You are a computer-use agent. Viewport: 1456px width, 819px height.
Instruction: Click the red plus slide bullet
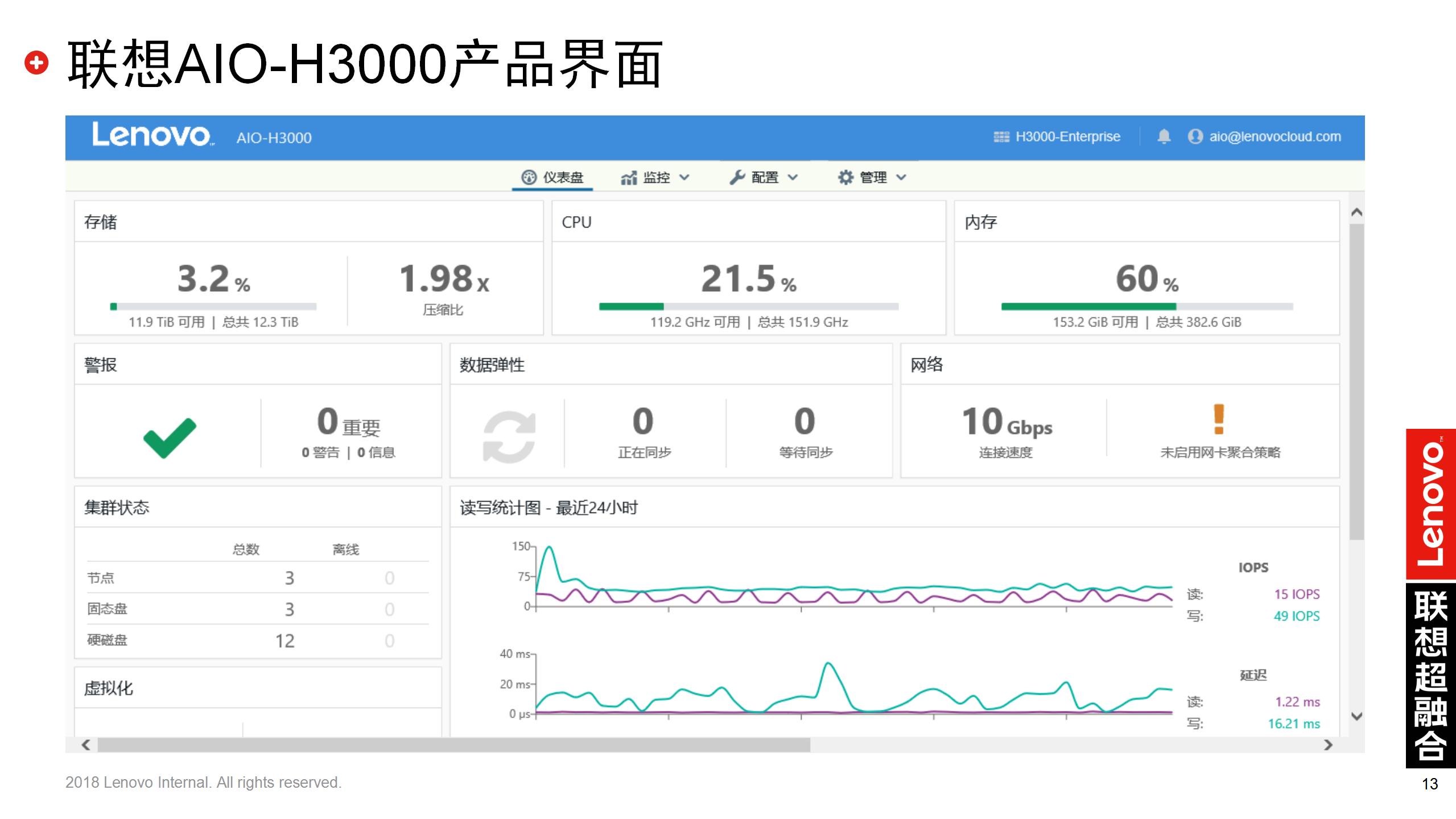[36, 63]
